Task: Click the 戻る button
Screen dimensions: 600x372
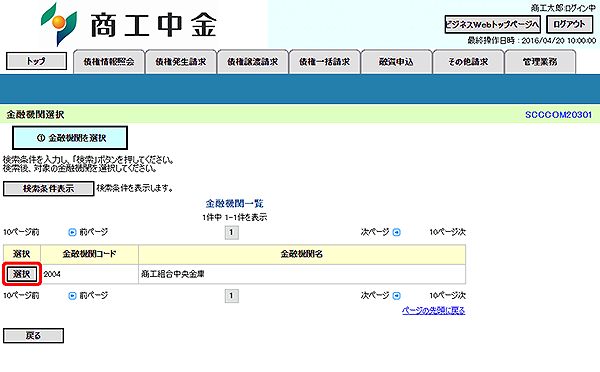Action: (x=33, y=336)
